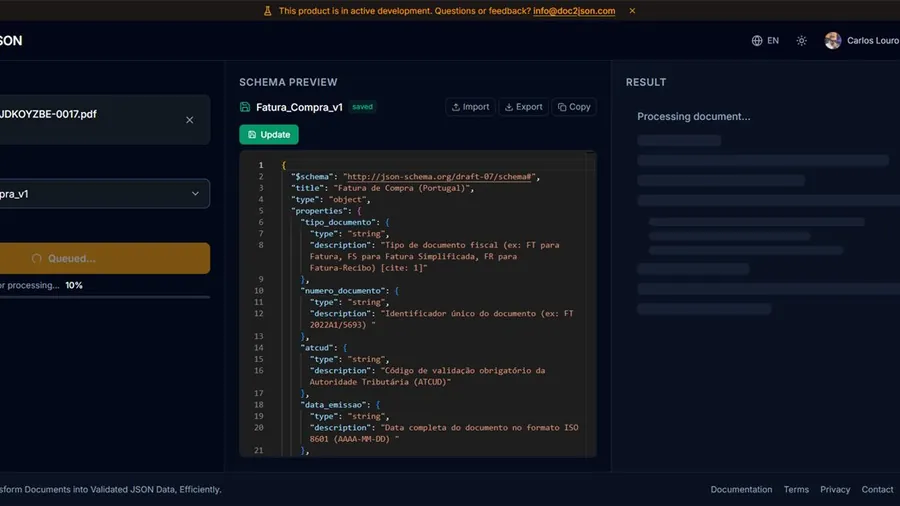Image resolution: width=900 pixels, height=506 pixels.
Task: Click line number 5 in editor gutter
Action: pyautogui.click(x=261, y=211)
